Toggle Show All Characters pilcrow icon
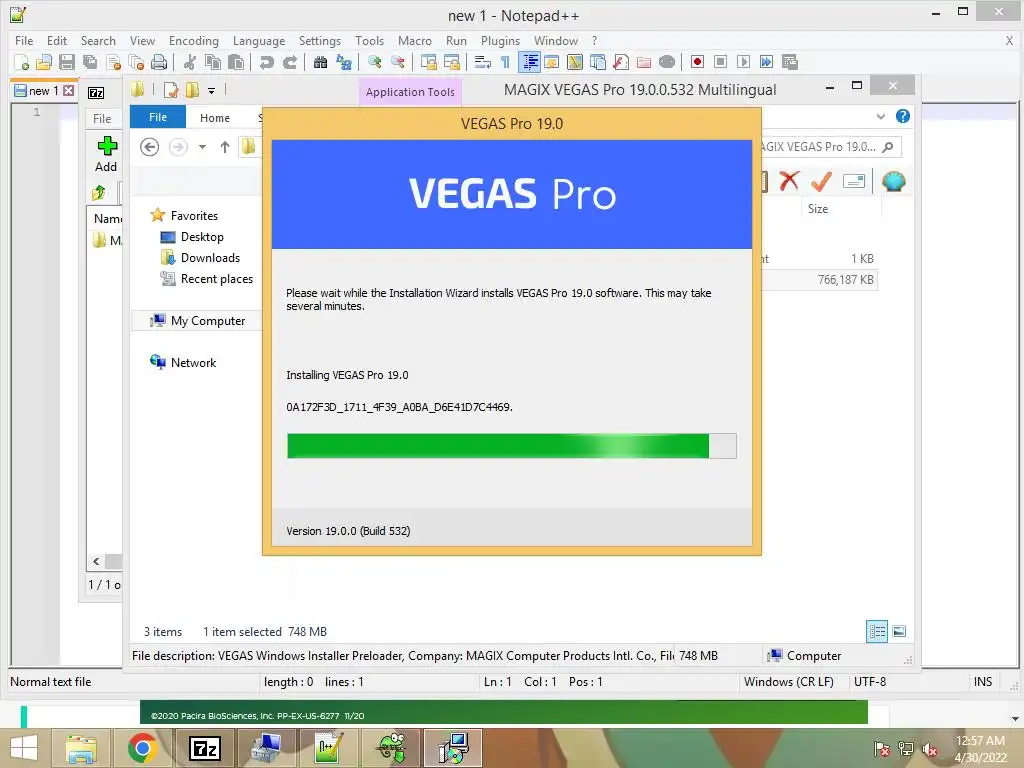Screen dimensions: 1024x768 tap(505, 62)
